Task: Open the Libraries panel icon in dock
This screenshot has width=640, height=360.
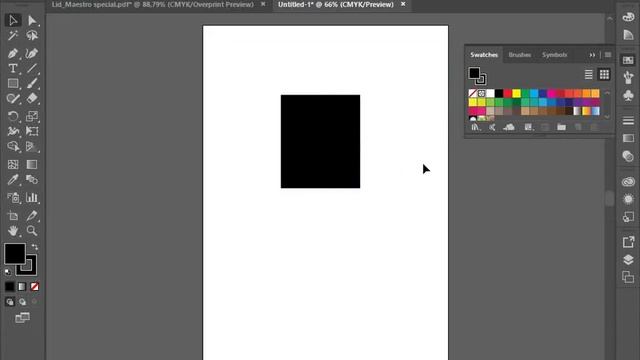Action: [x=628, y=182]
